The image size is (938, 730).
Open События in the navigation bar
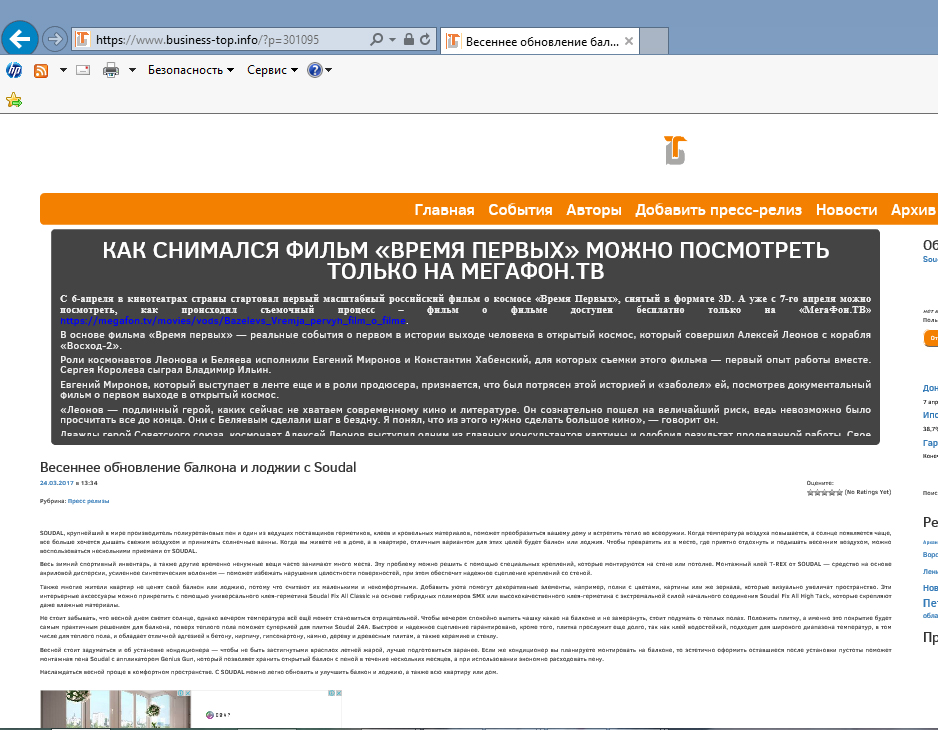click(520, 210)
